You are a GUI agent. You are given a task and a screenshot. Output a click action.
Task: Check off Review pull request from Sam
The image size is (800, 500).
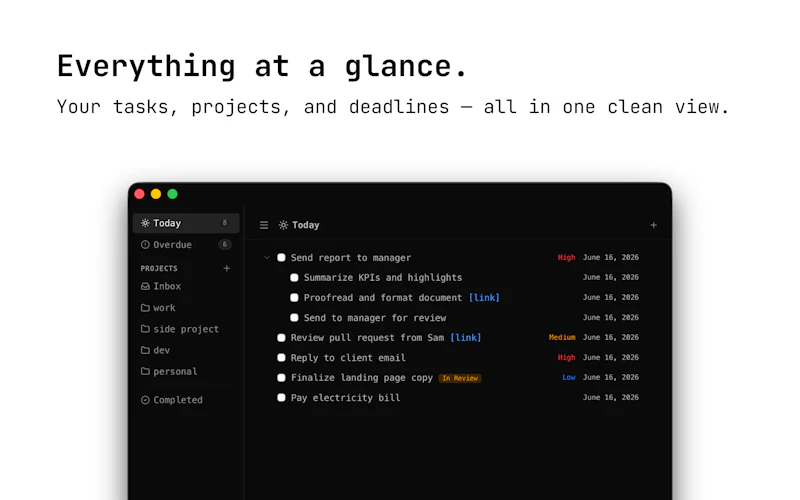tap(281, 337)
